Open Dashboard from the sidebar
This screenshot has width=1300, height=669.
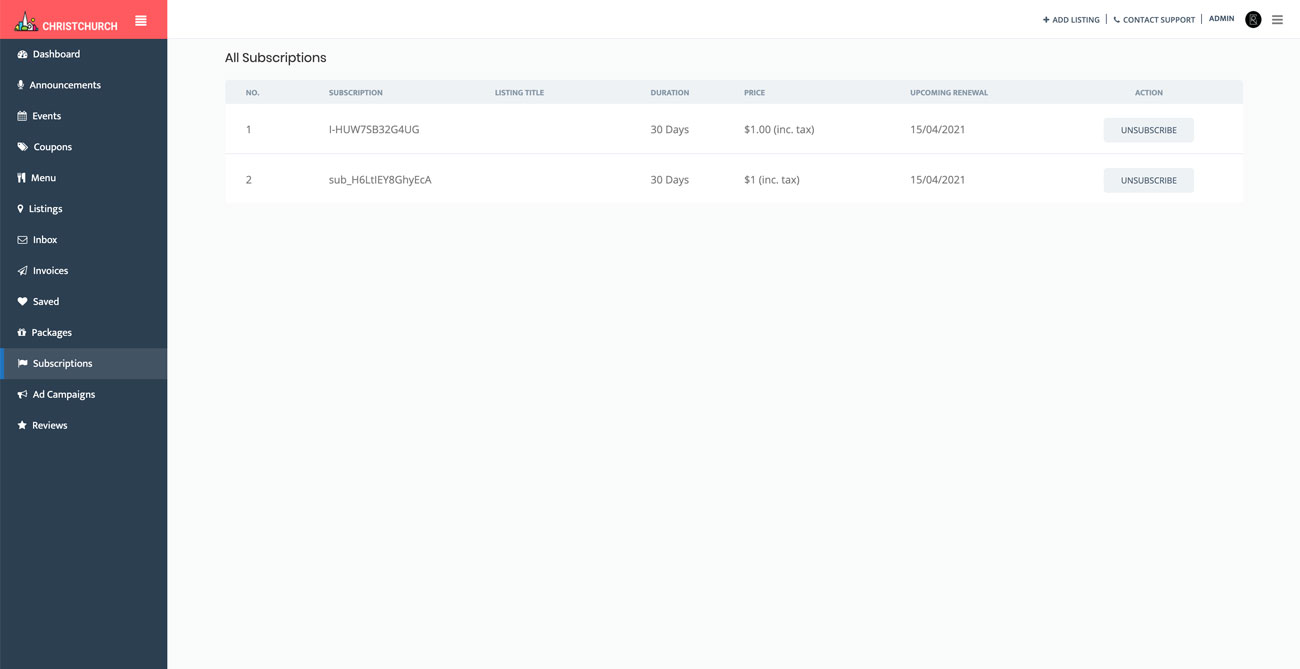(56, 54)
